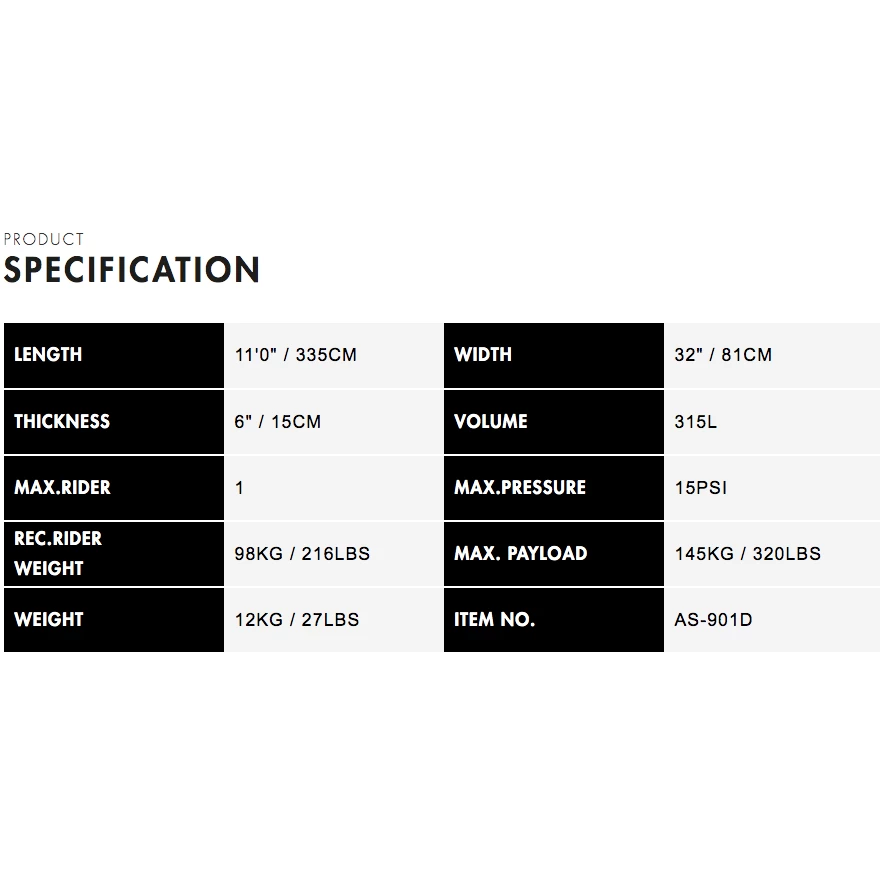Select the WIDTH label cell
880x880 pixels.
pos(553,355)
